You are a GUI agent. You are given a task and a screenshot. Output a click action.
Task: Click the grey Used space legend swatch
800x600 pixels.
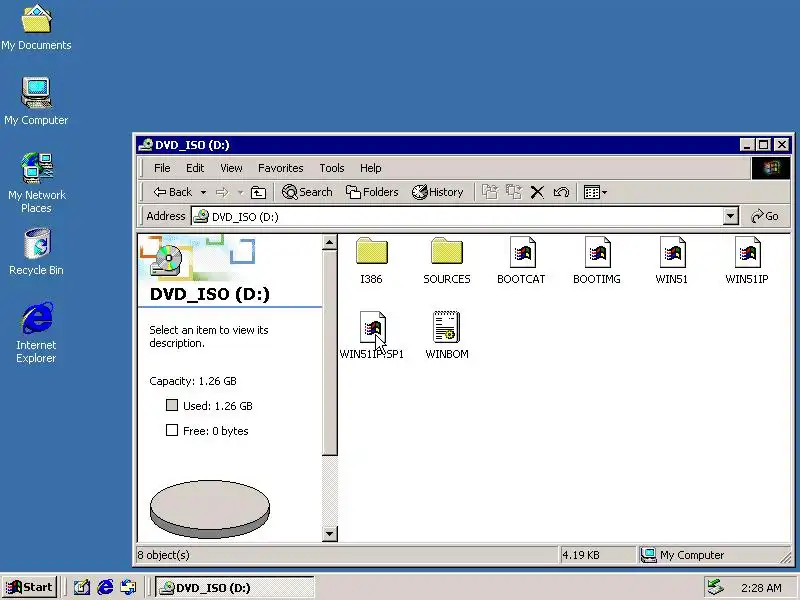click(x=172, y=405)
